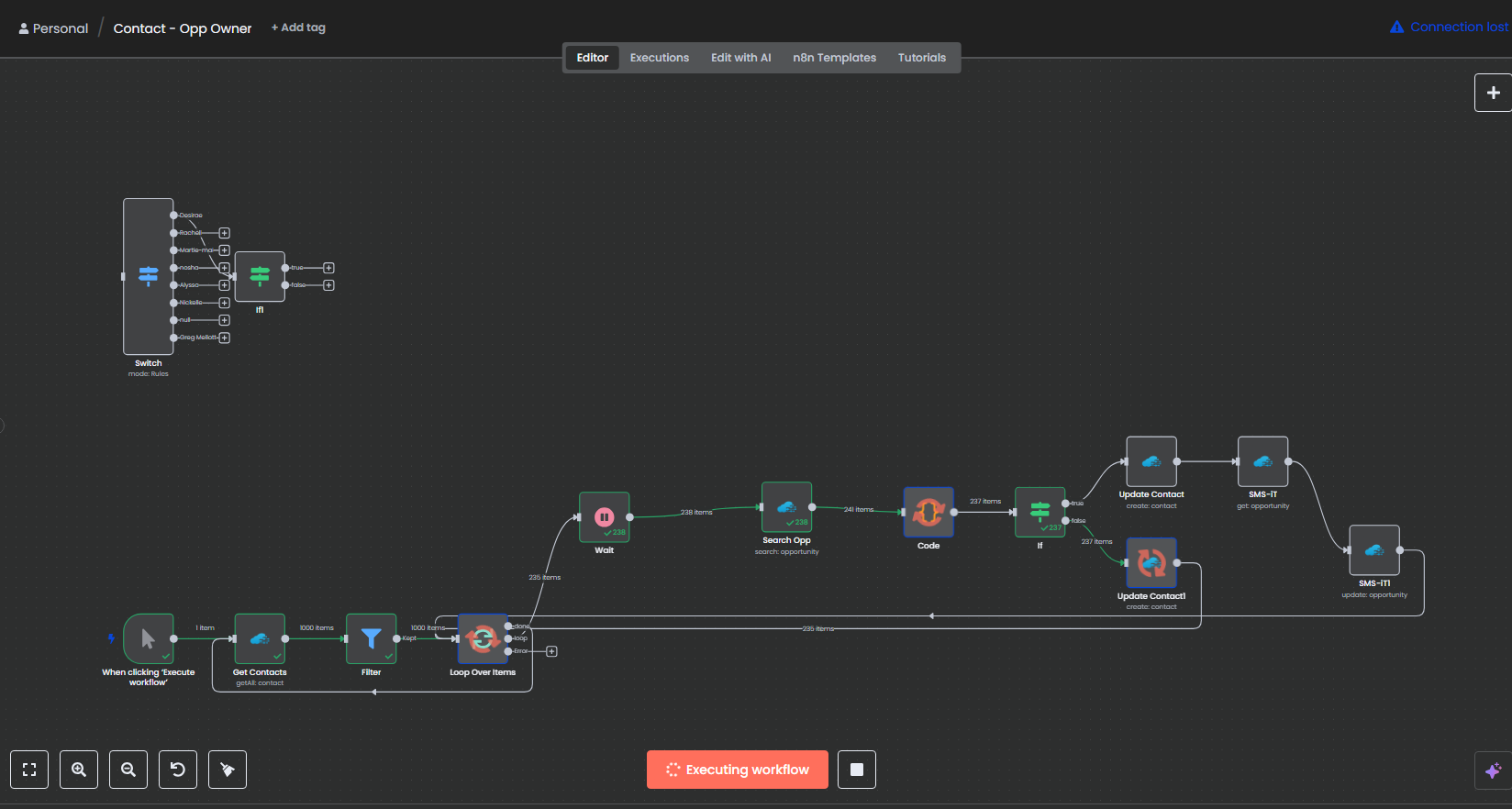The image size is (1512, 809).
Task: Click the Wait node pause icon
Action: [604, 517]
